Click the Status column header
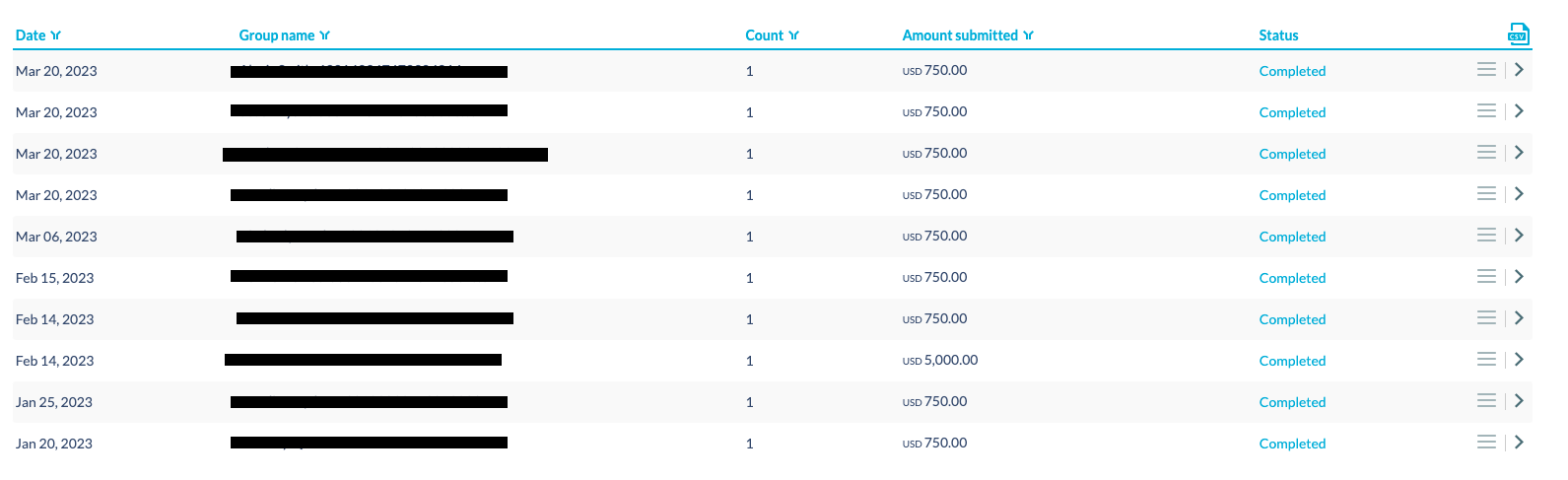 point(1278,35)
